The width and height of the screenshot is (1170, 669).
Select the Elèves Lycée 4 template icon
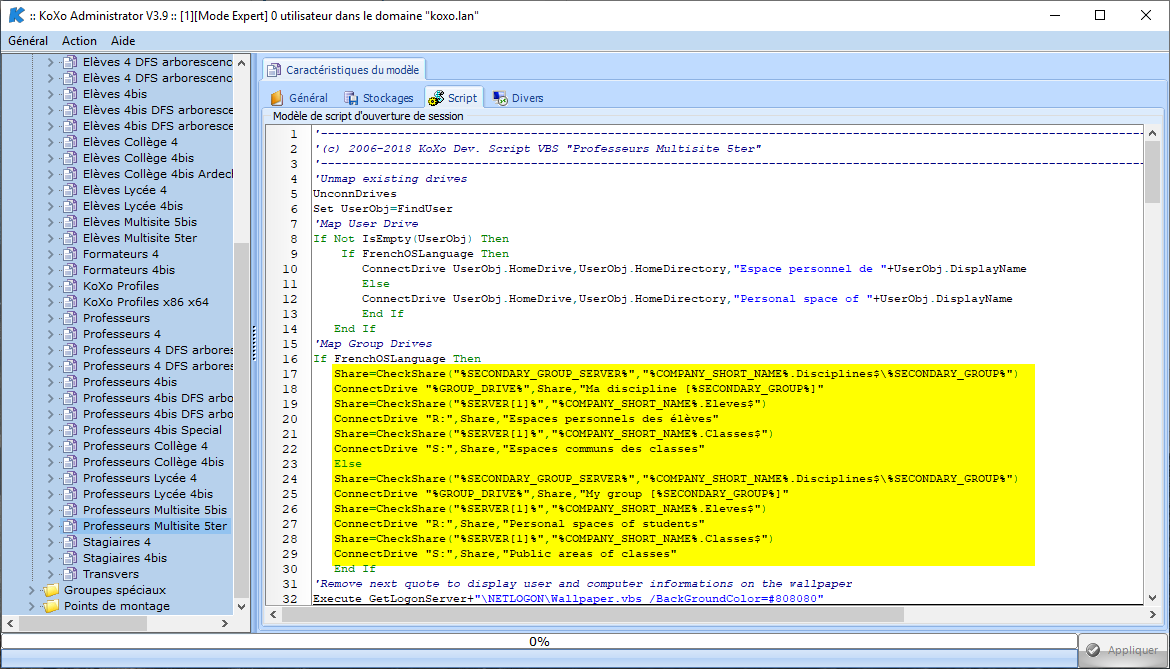70,189
